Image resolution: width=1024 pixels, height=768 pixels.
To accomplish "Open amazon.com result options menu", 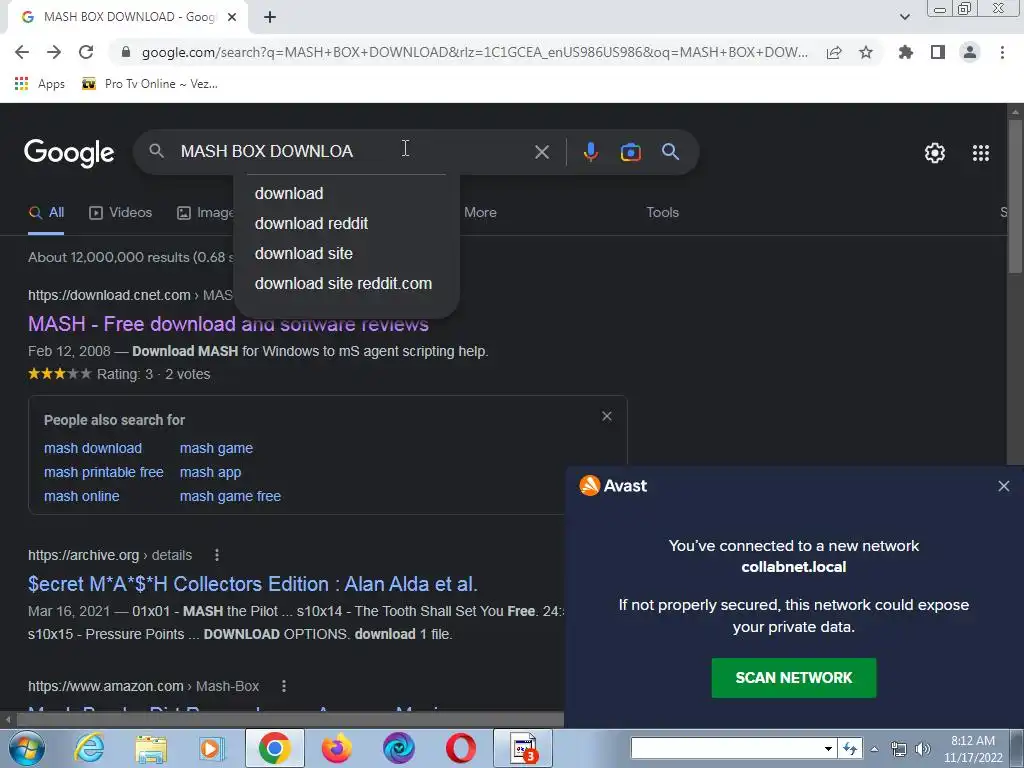I will pos(283,686).
